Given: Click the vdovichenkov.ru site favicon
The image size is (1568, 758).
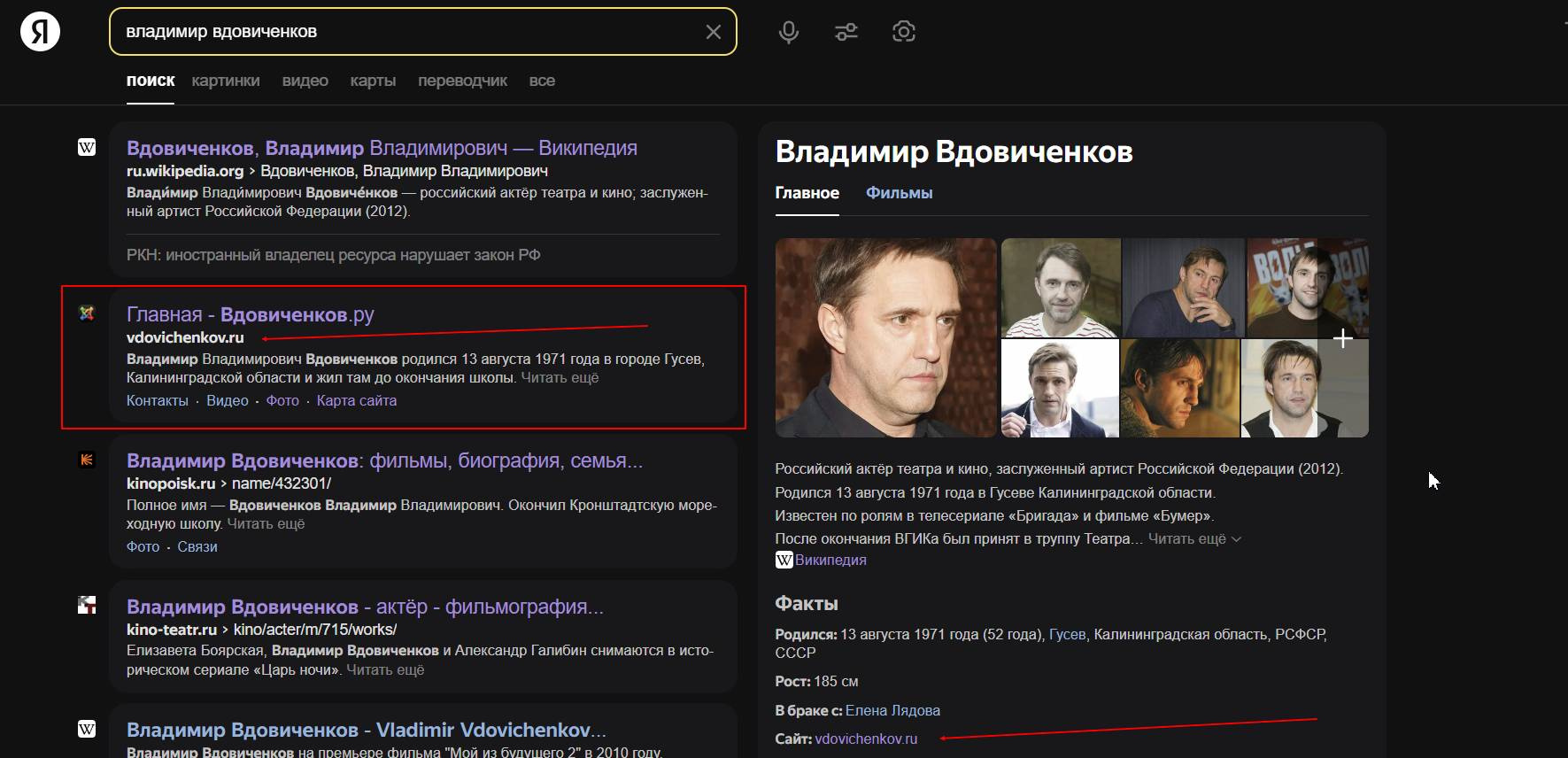Looking at the screenshot, I should [x=87, y=313].
